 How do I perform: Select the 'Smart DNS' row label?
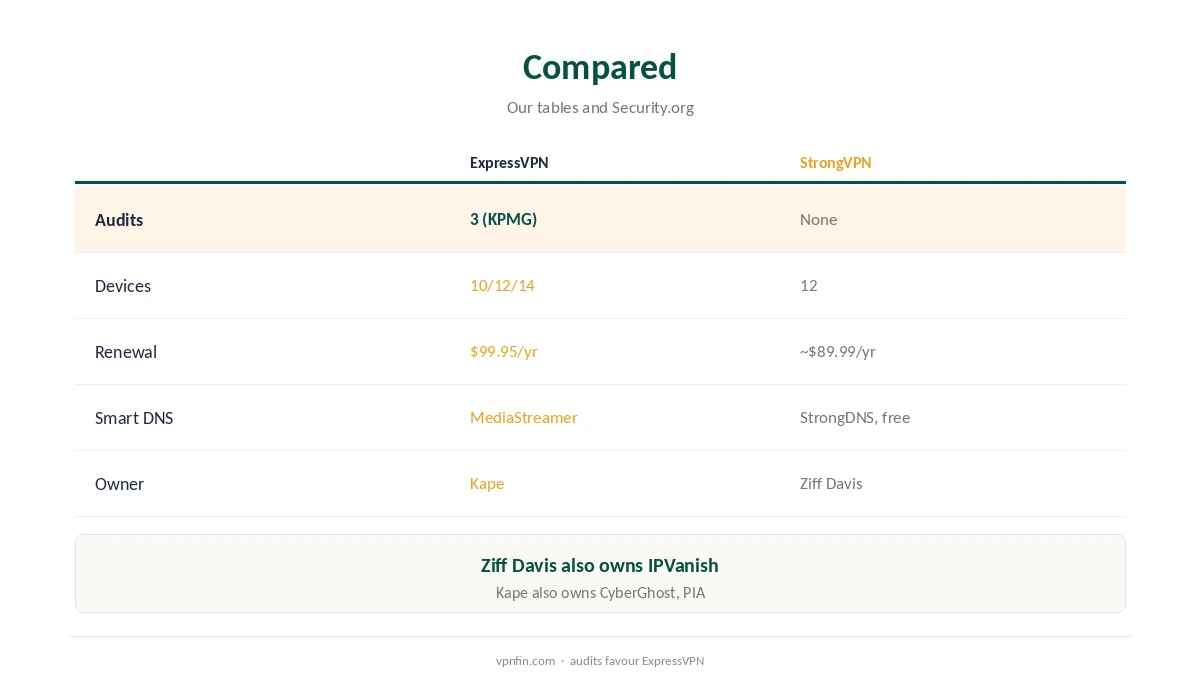(x=134, y=418)
